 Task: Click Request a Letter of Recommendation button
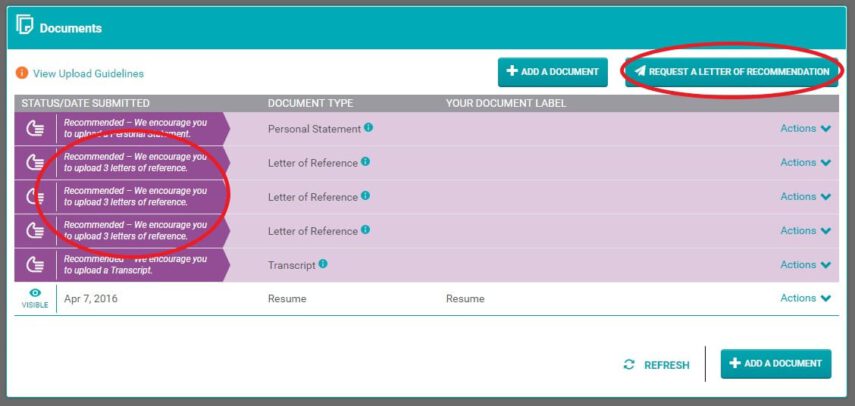point(732,72)
